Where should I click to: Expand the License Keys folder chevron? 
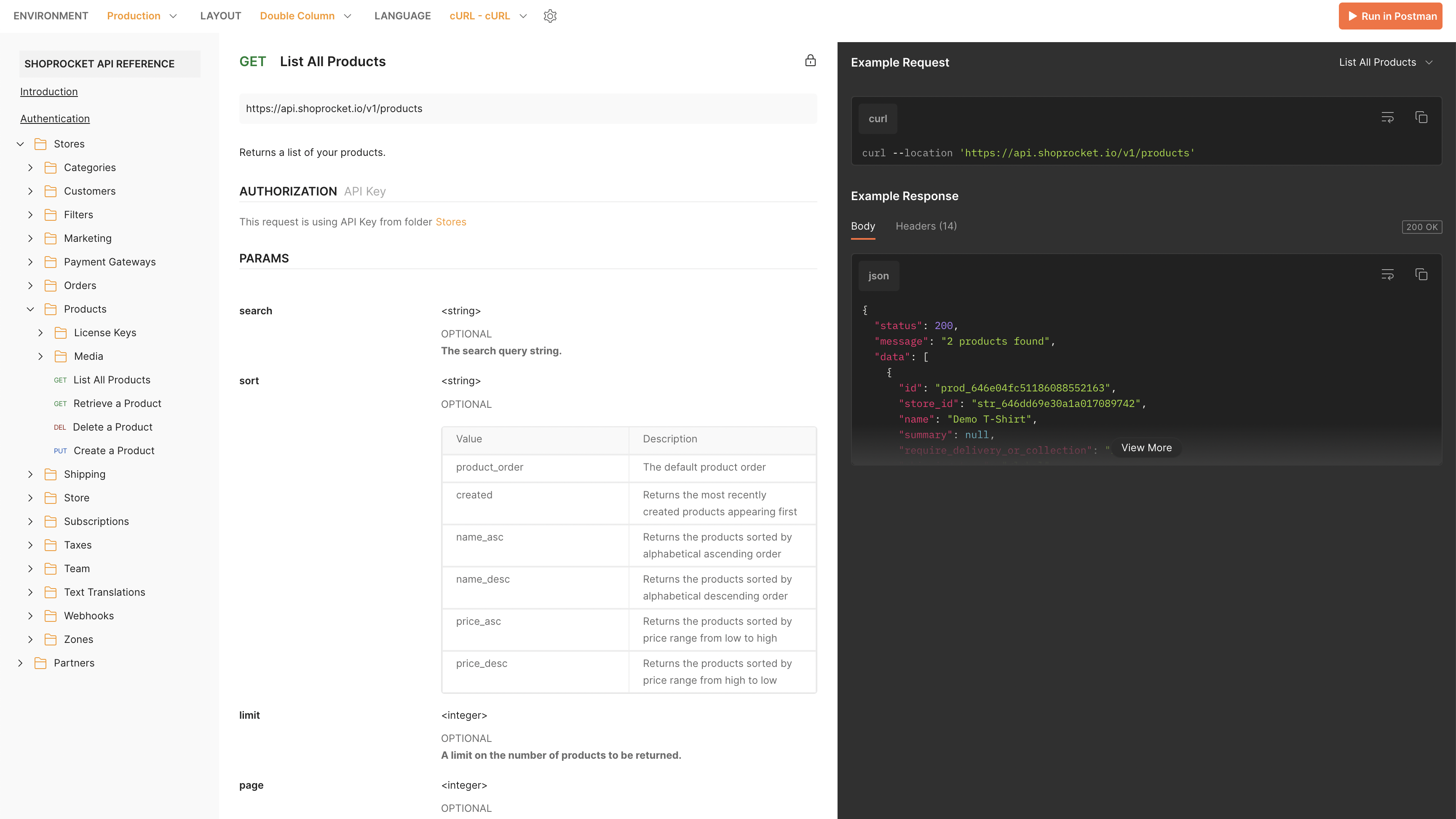pos(41,333)
